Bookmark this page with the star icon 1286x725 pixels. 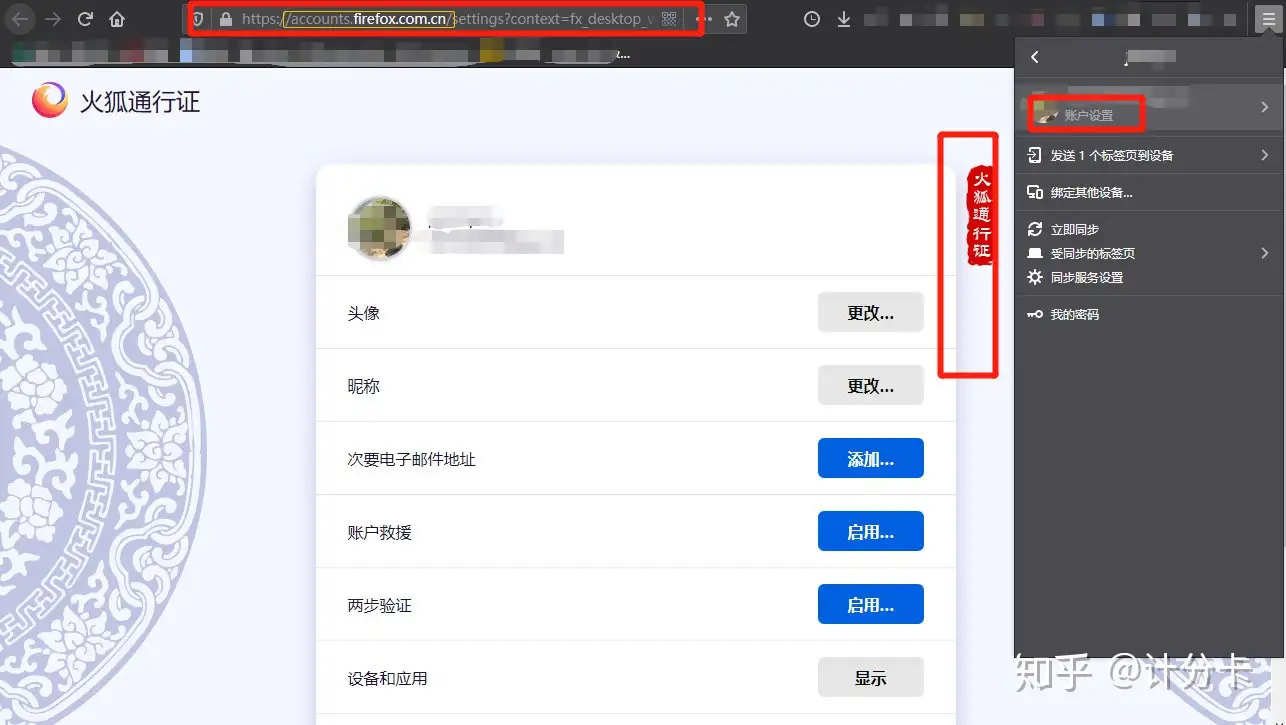732,19
